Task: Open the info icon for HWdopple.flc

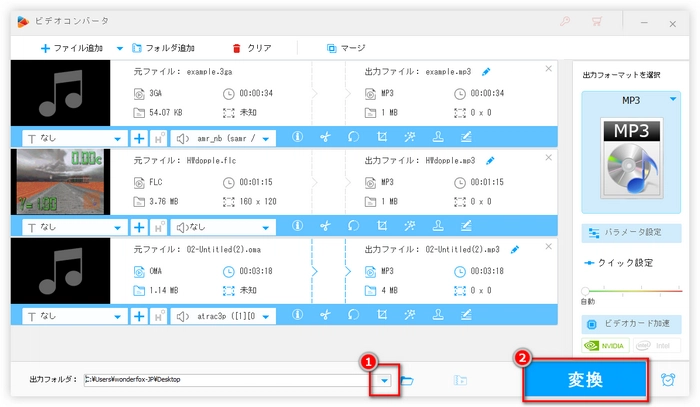Action: [297, 227]
